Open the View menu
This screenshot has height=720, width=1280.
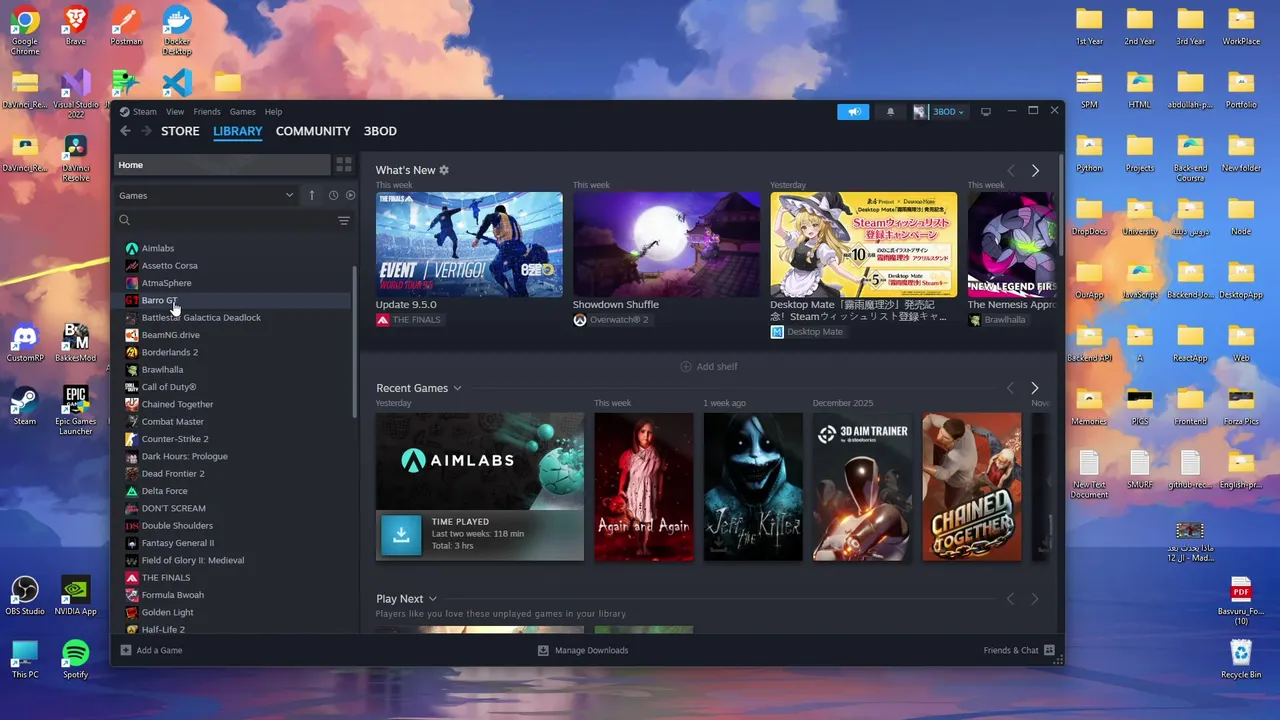pyautogui.click(x=175, y=112)
